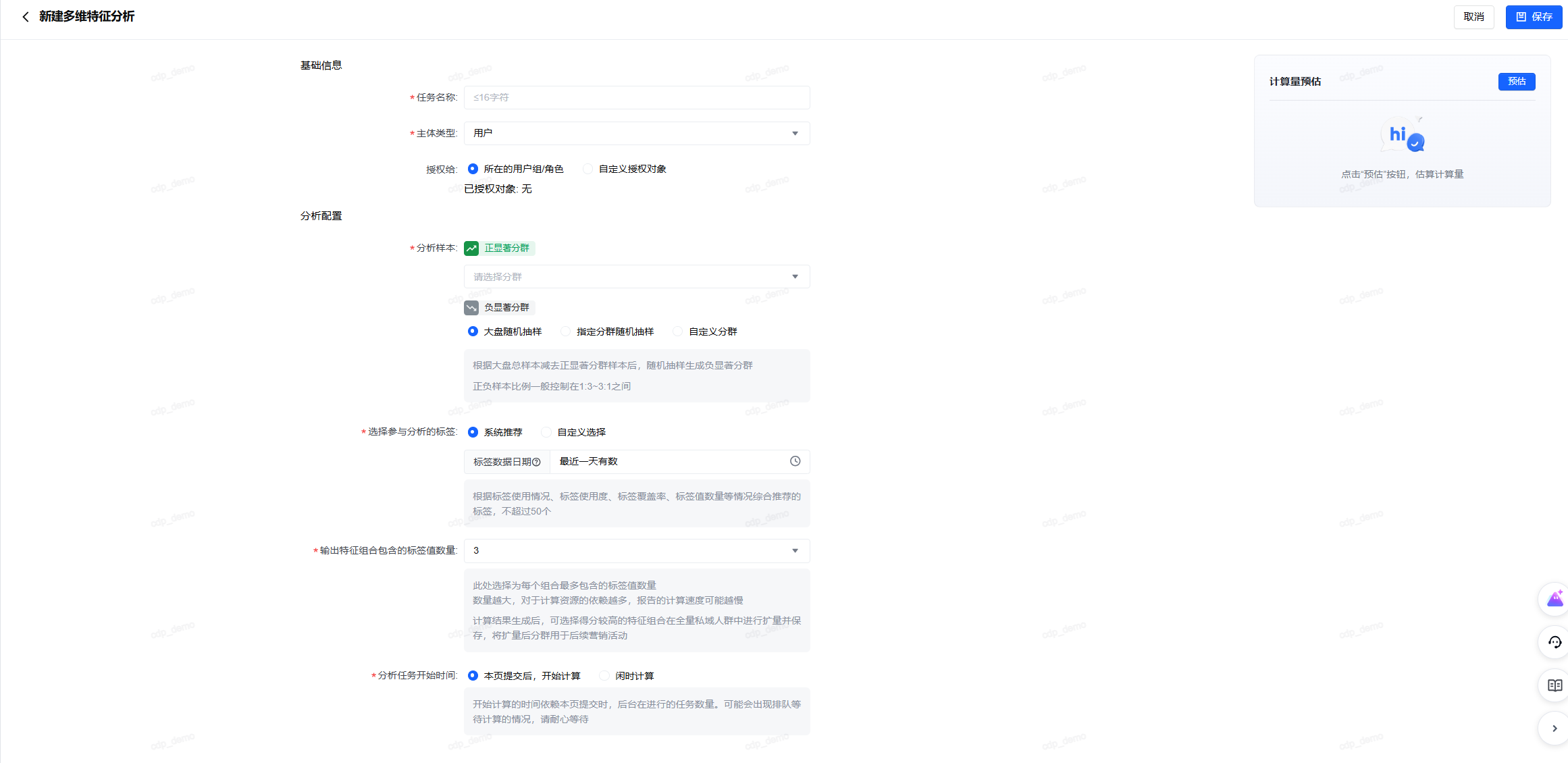Open the 请选择分群 dropdown
This screenshot has width=1568, height=763.
tap(637, 277)
